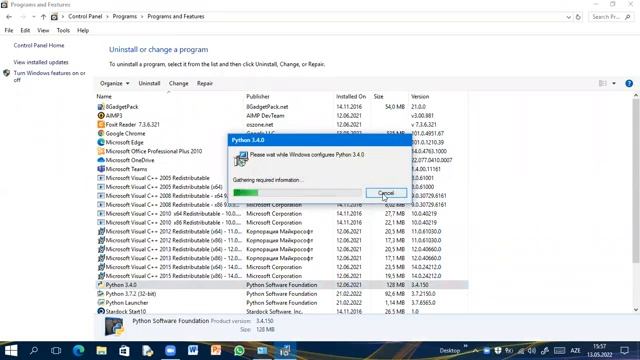Viewport: 640px width, 360px height.
Task: Click the Forward navigation arrow
Action: [x=23, y=17]
